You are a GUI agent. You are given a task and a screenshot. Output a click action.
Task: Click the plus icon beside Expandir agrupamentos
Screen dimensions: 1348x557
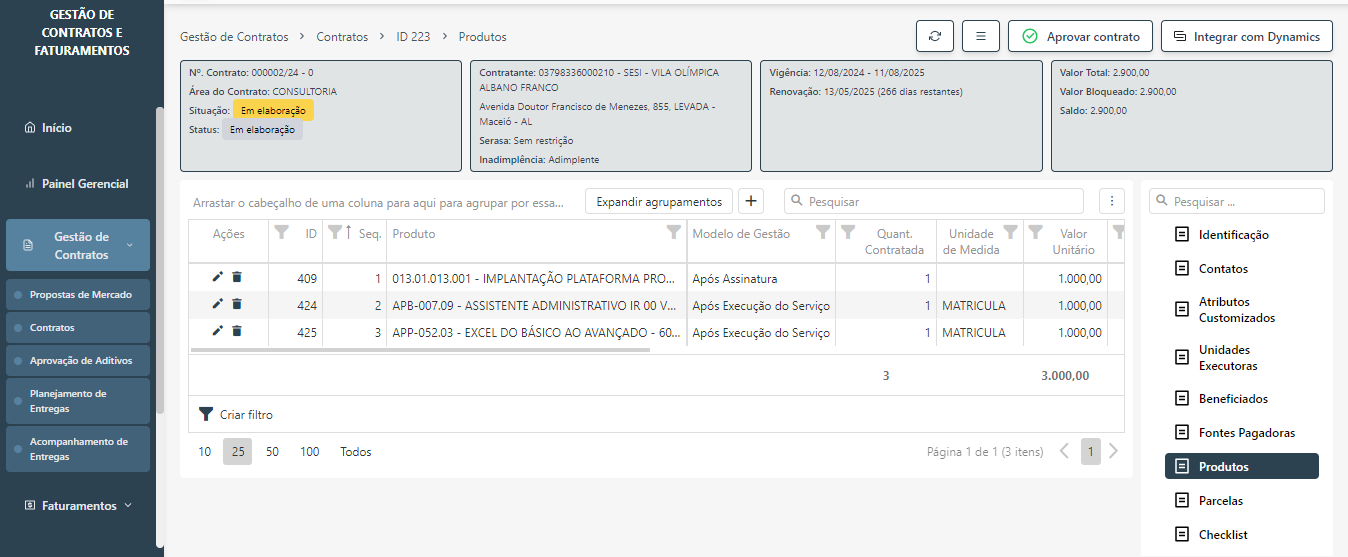[752, 201]
